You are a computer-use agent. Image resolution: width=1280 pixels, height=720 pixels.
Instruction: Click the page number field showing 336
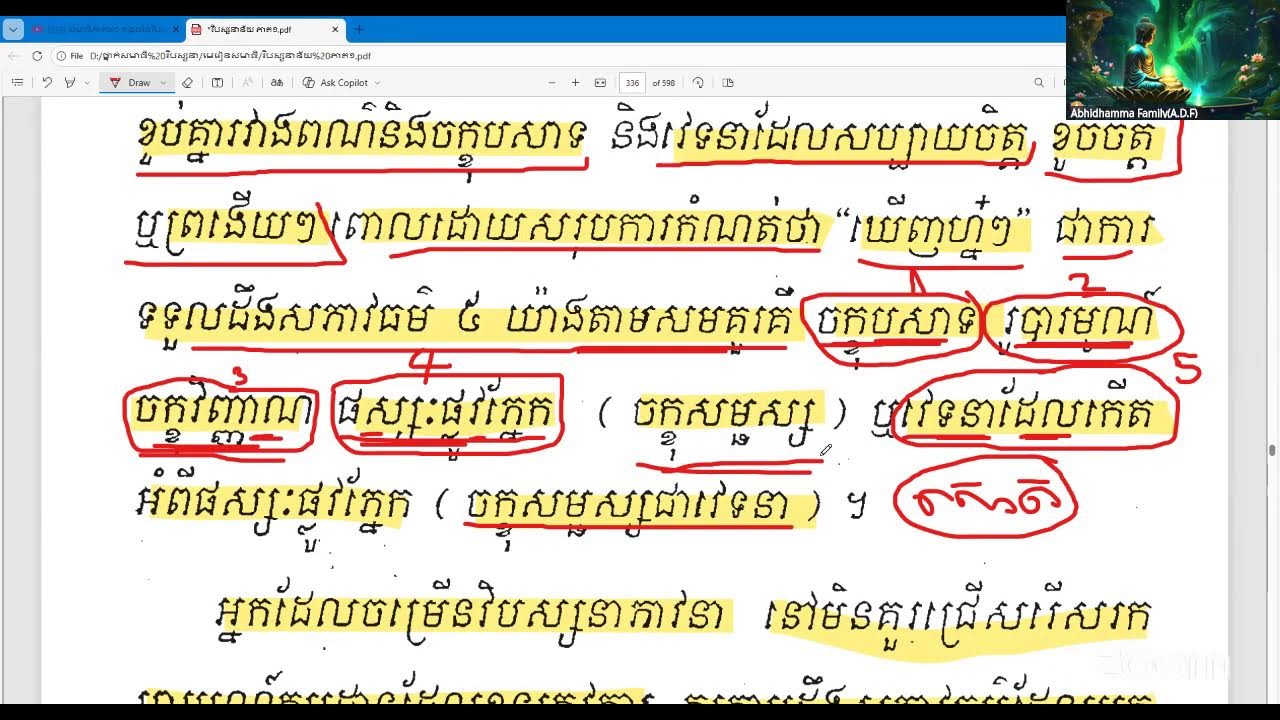tap(632, 83)
